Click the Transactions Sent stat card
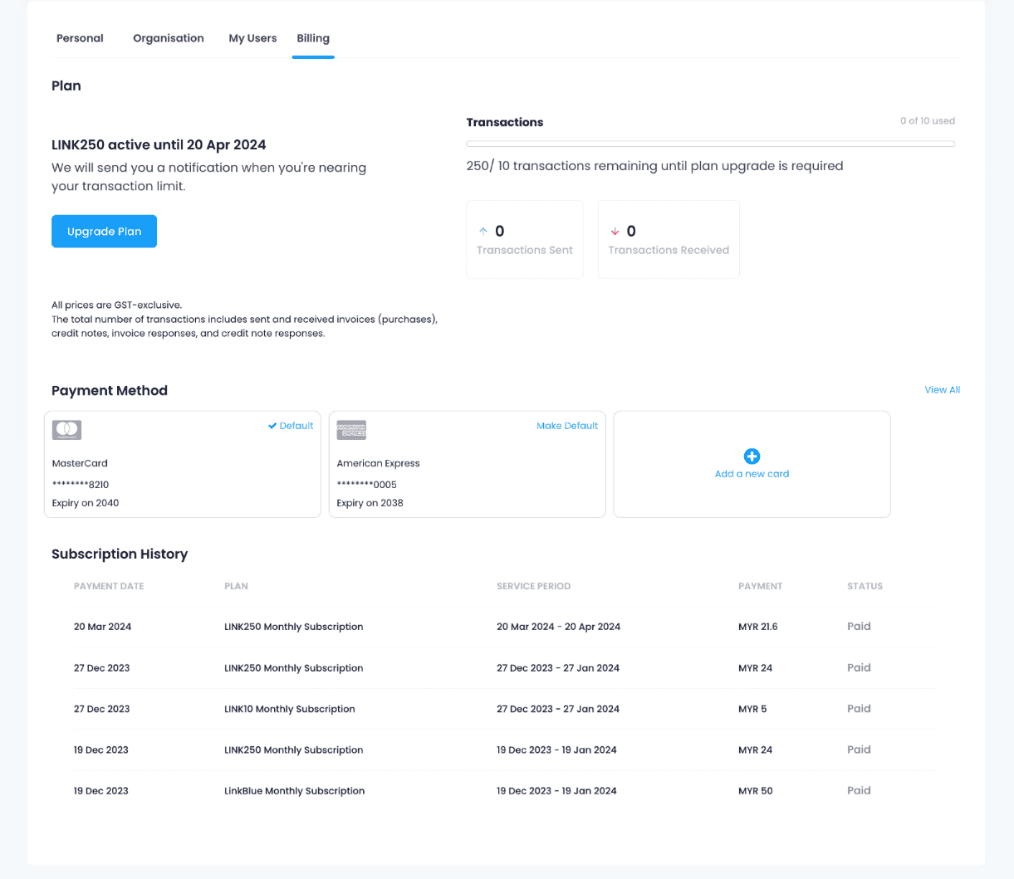 [524, 240]
